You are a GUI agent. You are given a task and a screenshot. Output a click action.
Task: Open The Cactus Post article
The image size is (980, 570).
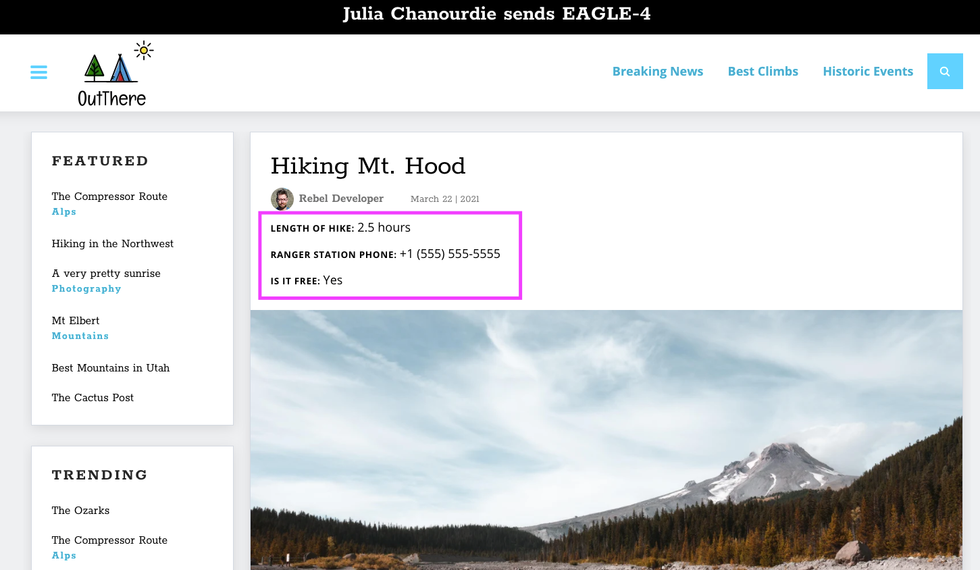pos(92,398)
